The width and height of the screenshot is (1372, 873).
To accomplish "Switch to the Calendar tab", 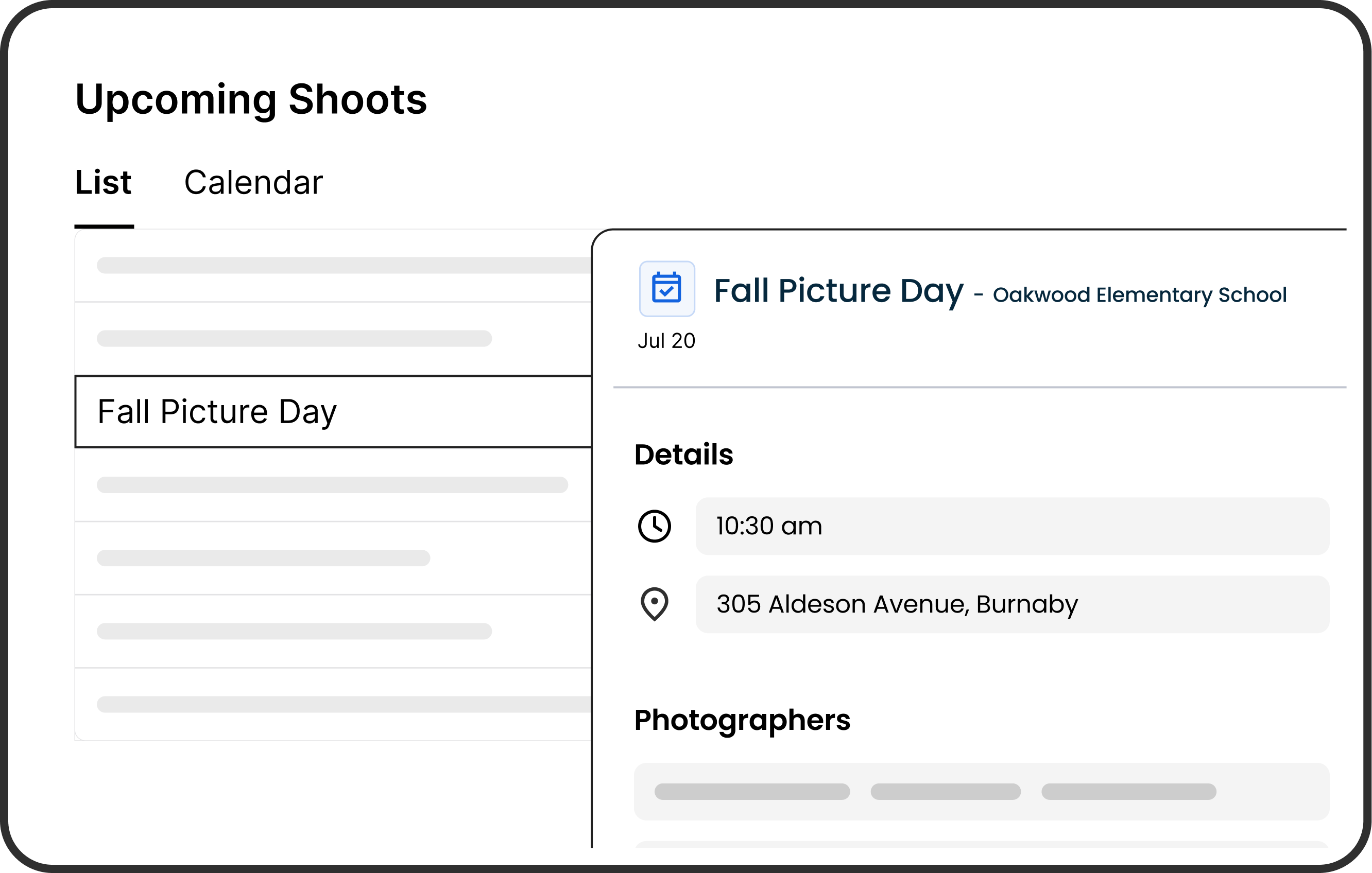I will click(x=253, y=183).
